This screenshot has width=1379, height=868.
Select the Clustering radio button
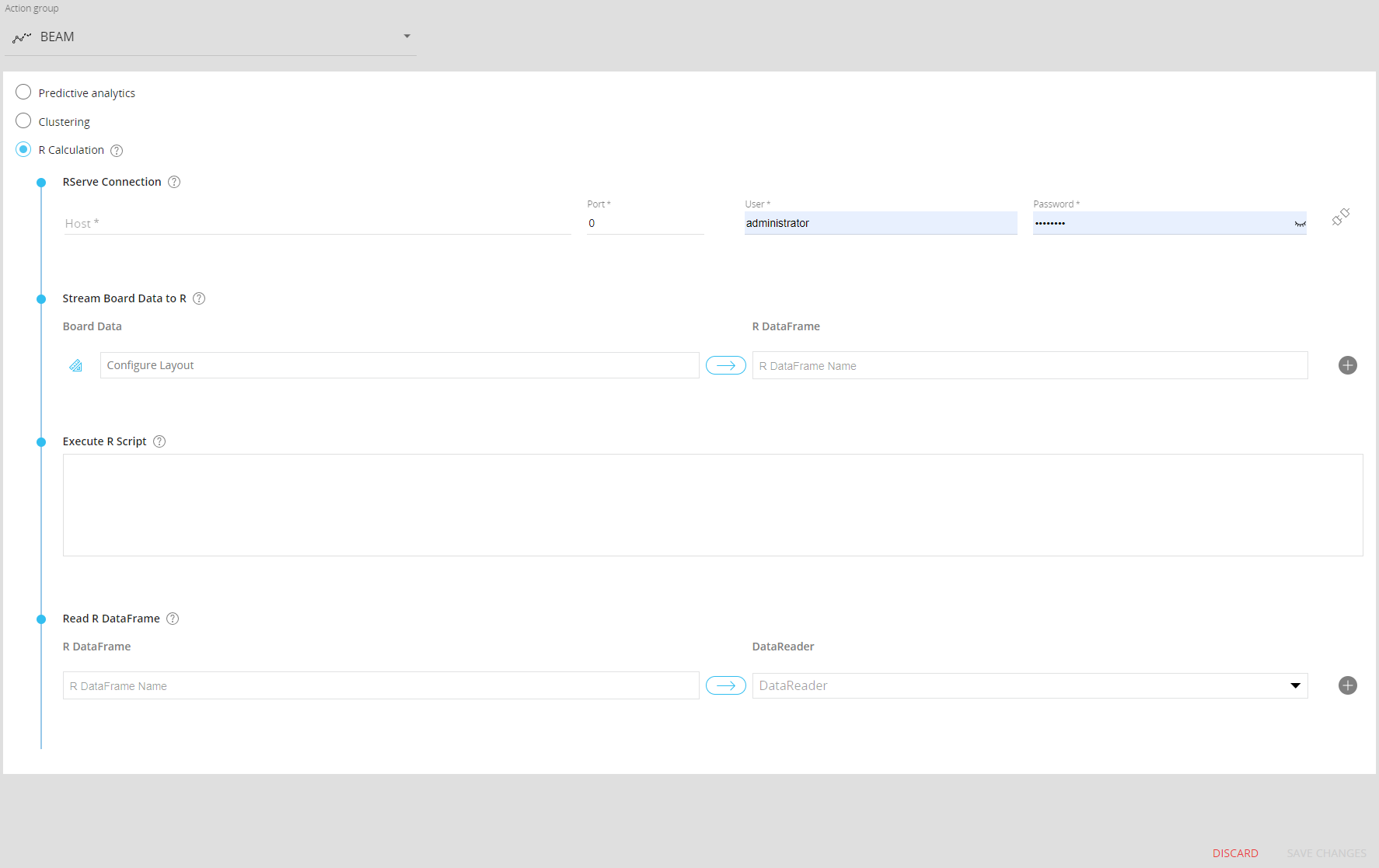(23, 121)
